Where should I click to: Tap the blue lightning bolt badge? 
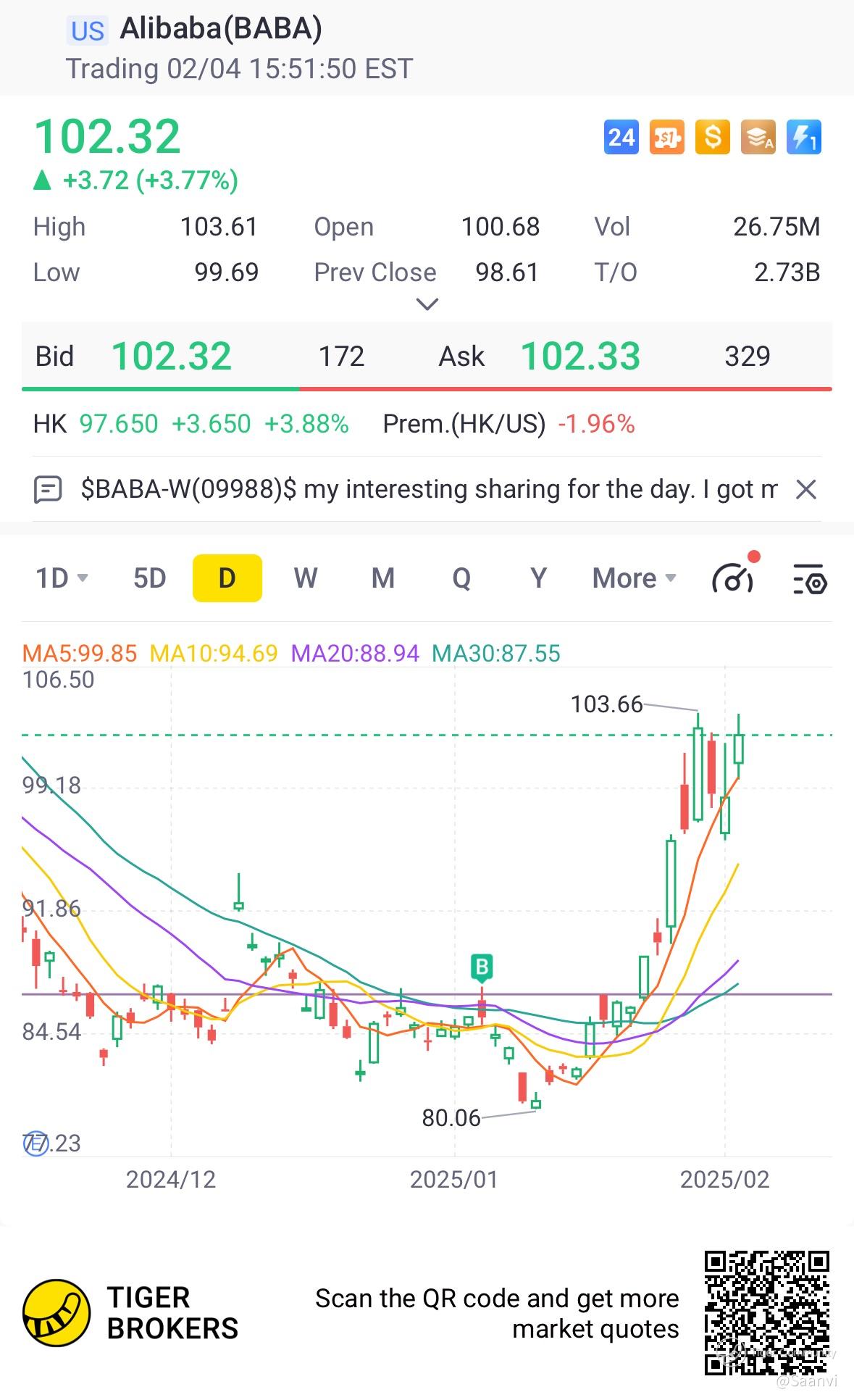(804, 137)
